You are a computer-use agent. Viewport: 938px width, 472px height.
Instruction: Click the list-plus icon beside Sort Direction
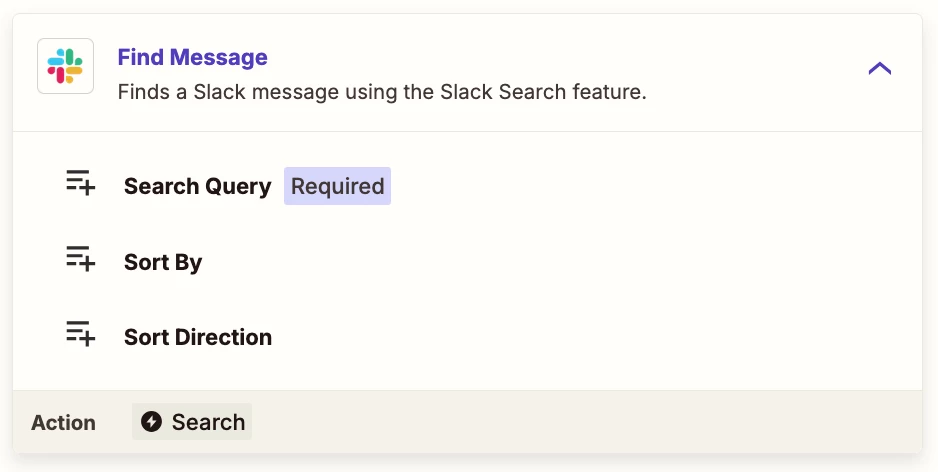(80, 334)
